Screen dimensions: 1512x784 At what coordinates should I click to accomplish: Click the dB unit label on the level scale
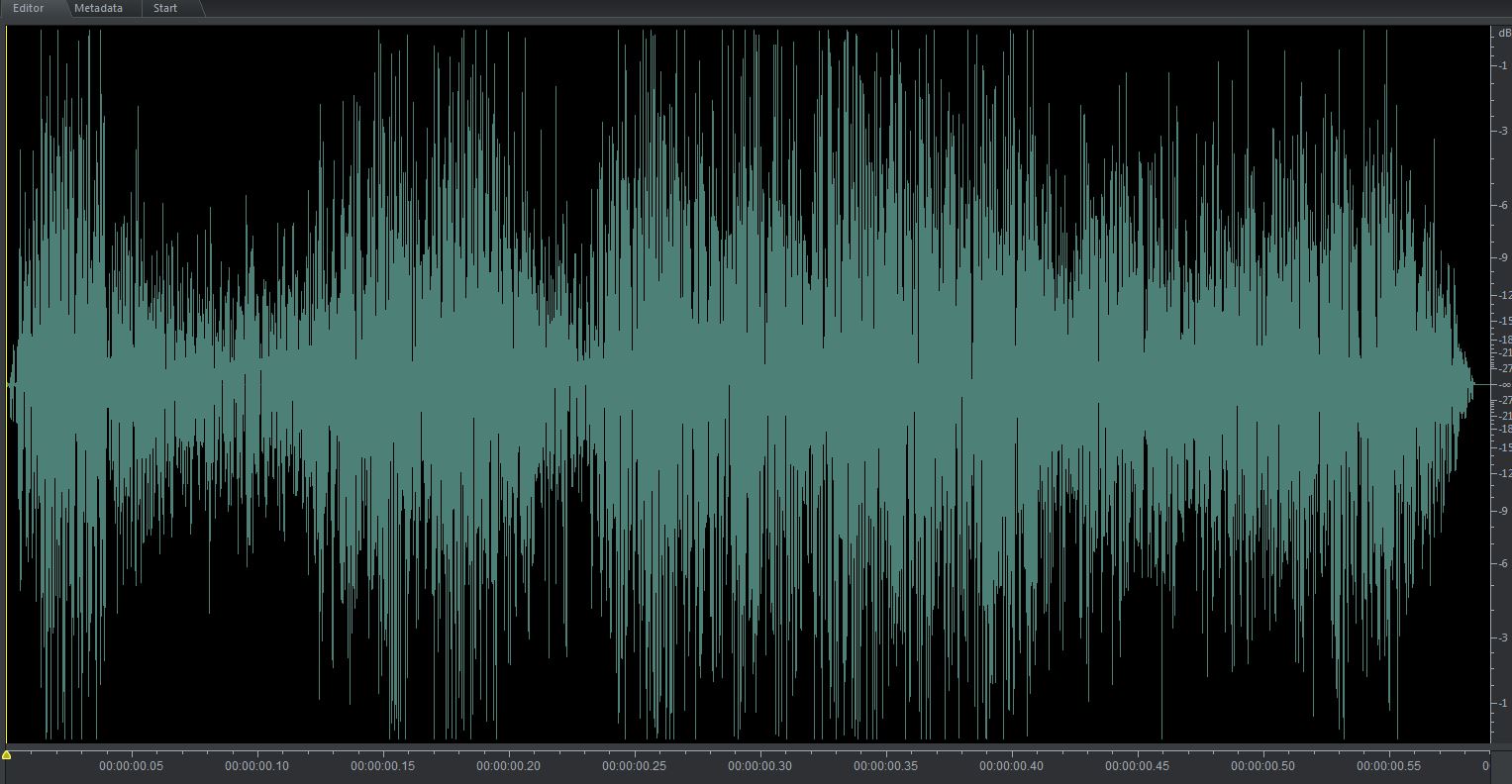pos(1503,34)
